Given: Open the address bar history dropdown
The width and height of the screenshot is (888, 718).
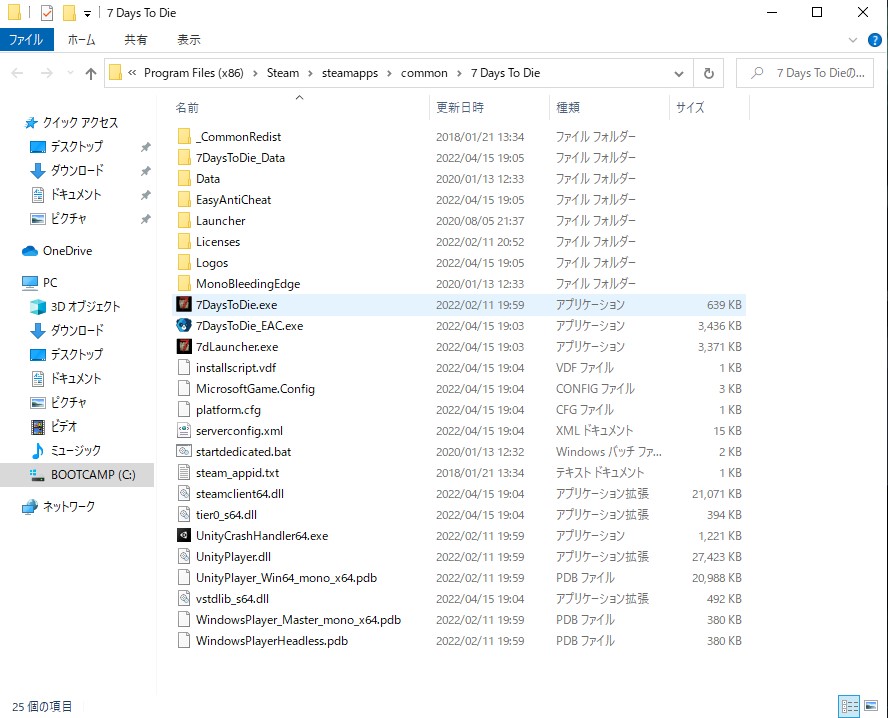Looking at the screenshot, I should pyautogui.click(x=676, y=73).
